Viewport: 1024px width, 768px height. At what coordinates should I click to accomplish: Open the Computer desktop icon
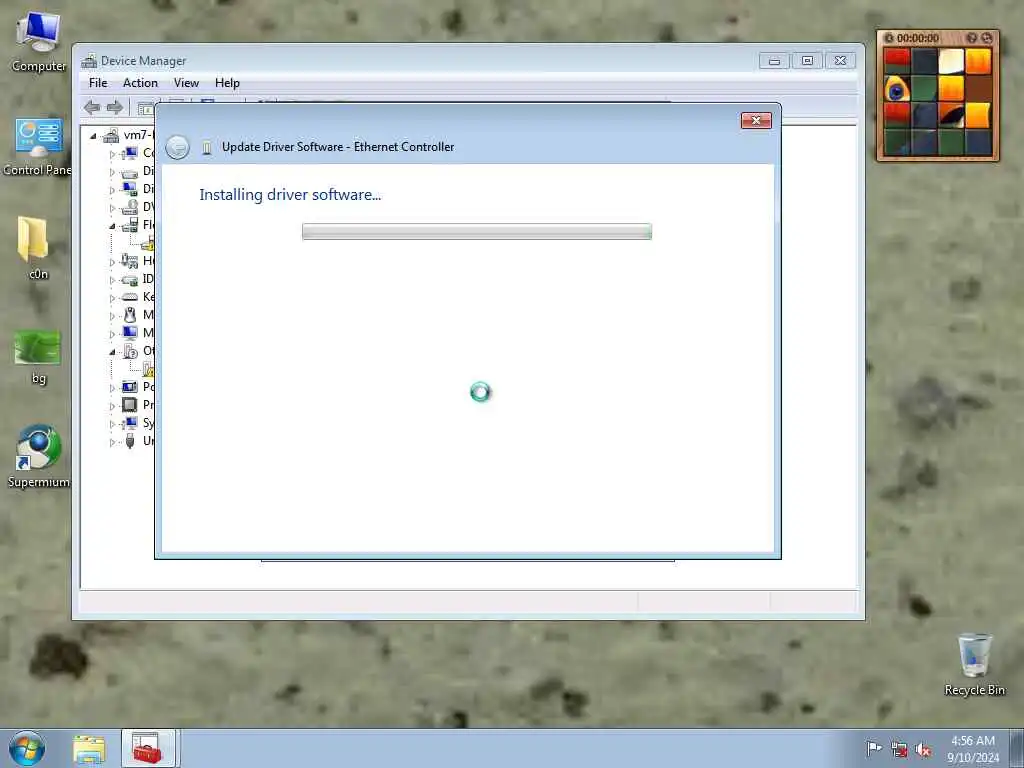[39, 42]
